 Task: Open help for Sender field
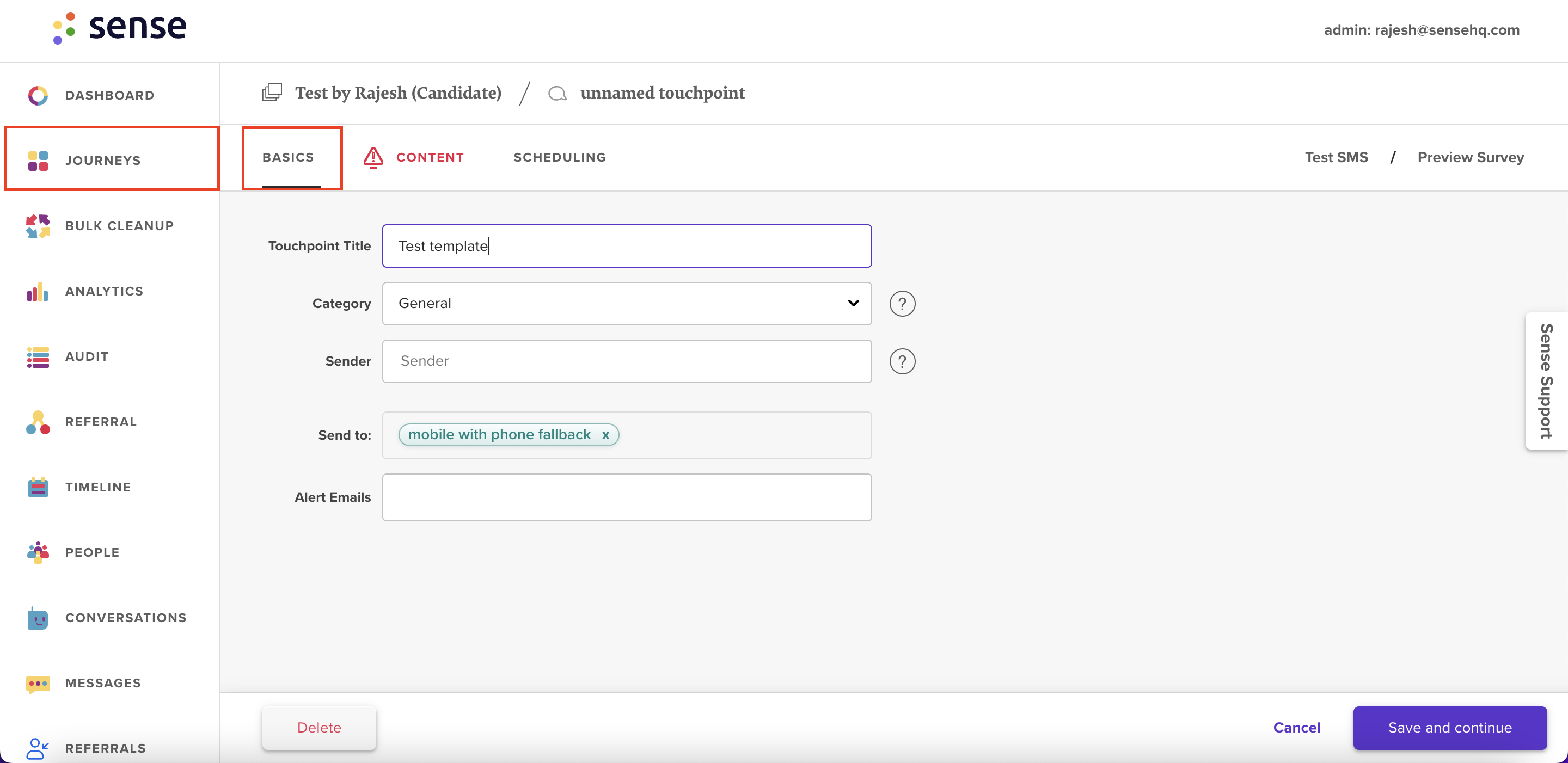click(902, 361)
